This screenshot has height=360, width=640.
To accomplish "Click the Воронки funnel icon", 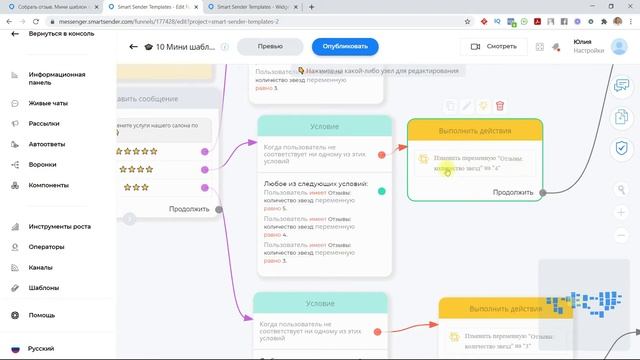I will pyautogui.click(x=15, y=164).
